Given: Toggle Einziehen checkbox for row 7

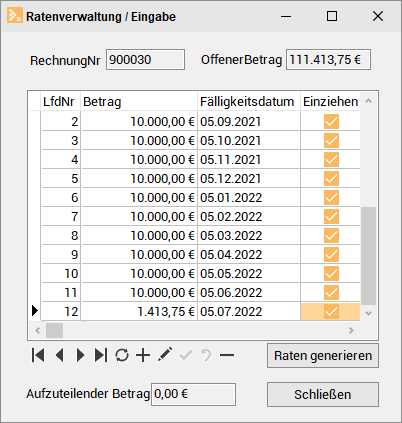Looking at the screenshot, I should tap(331, 216).
